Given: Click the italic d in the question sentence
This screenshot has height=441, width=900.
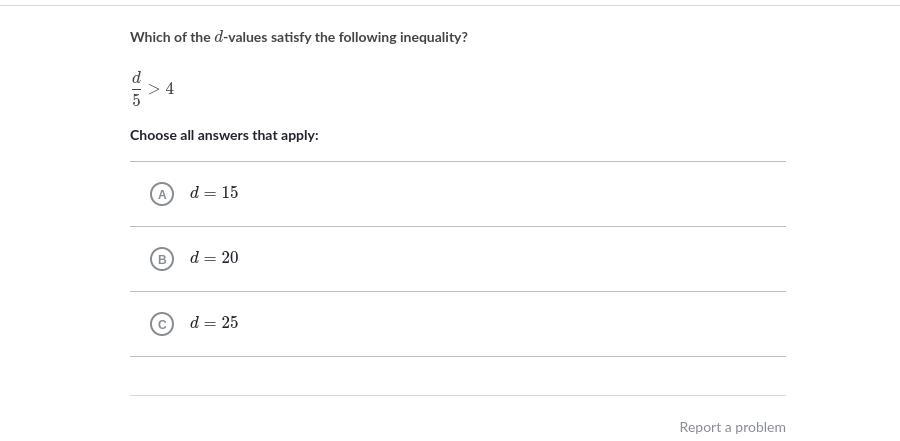Looking at the screenshot, I should pos(219,37).
